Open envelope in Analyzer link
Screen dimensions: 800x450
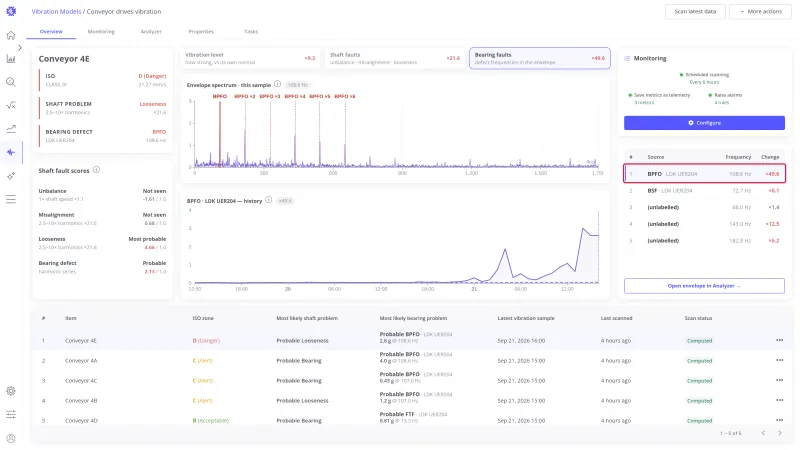(704, 286)
